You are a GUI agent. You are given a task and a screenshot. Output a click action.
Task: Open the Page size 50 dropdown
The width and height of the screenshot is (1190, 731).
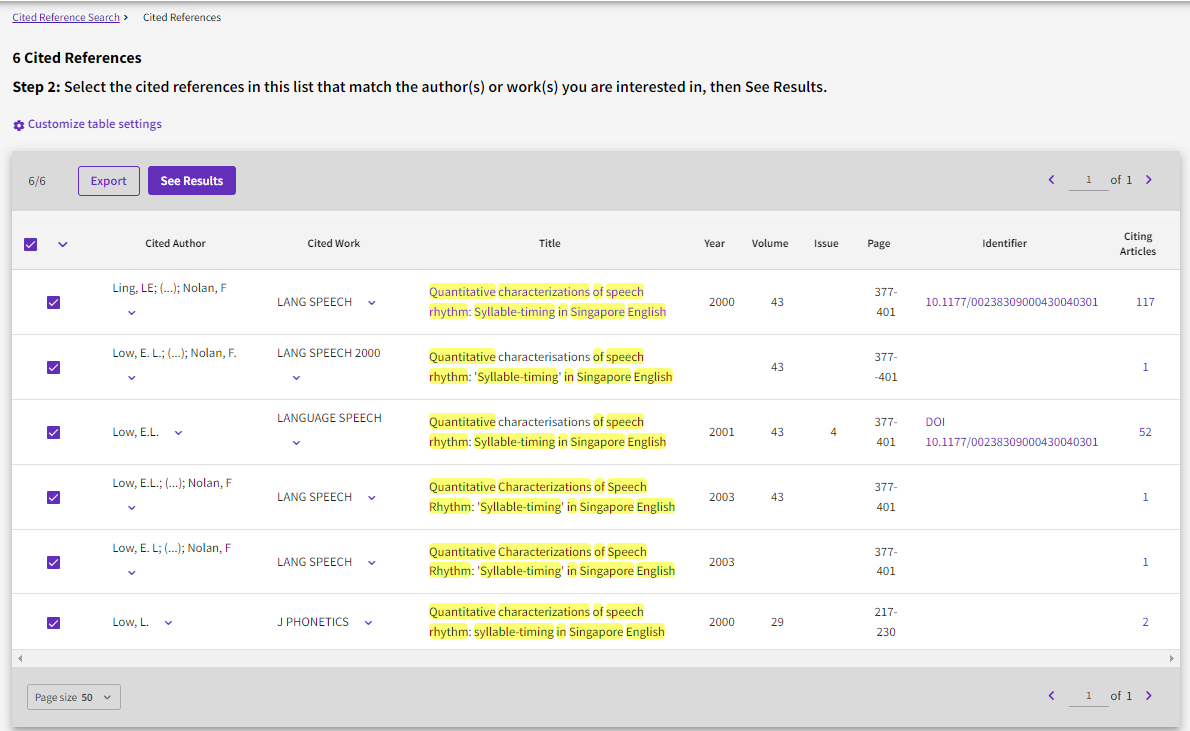pyautogui.click(x=74, y=697)
